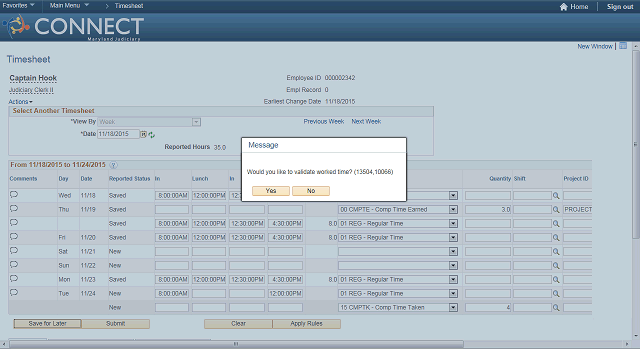Open time code dropdown for Comp Time Earned

453,209
